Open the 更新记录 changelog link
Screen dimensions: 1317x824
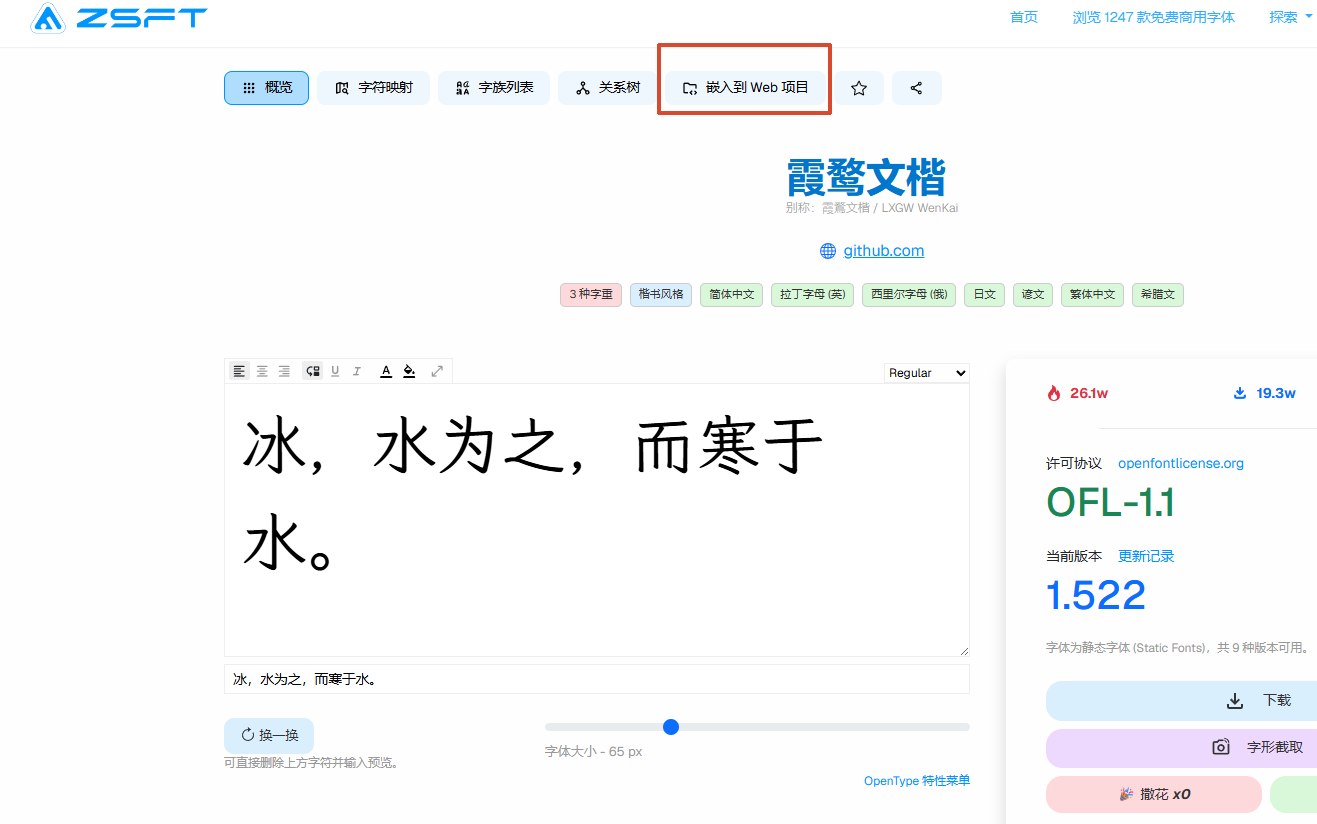tap(1146, 556)
